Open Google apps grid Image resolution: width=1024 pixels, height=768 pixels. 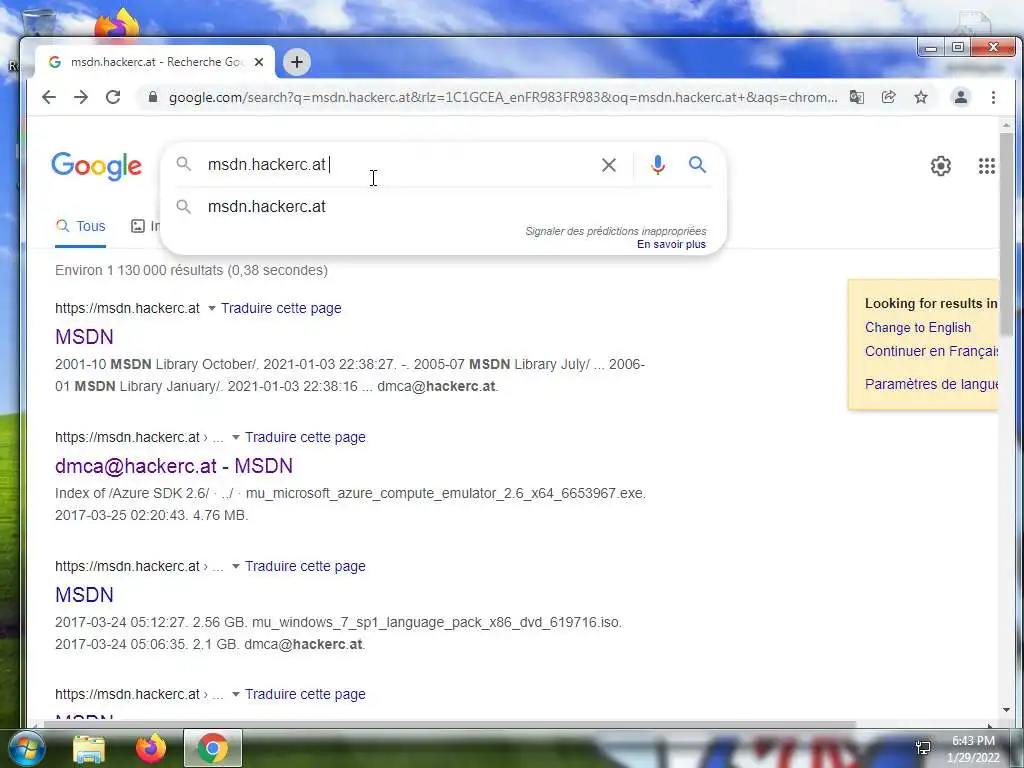tap(987, 166)
